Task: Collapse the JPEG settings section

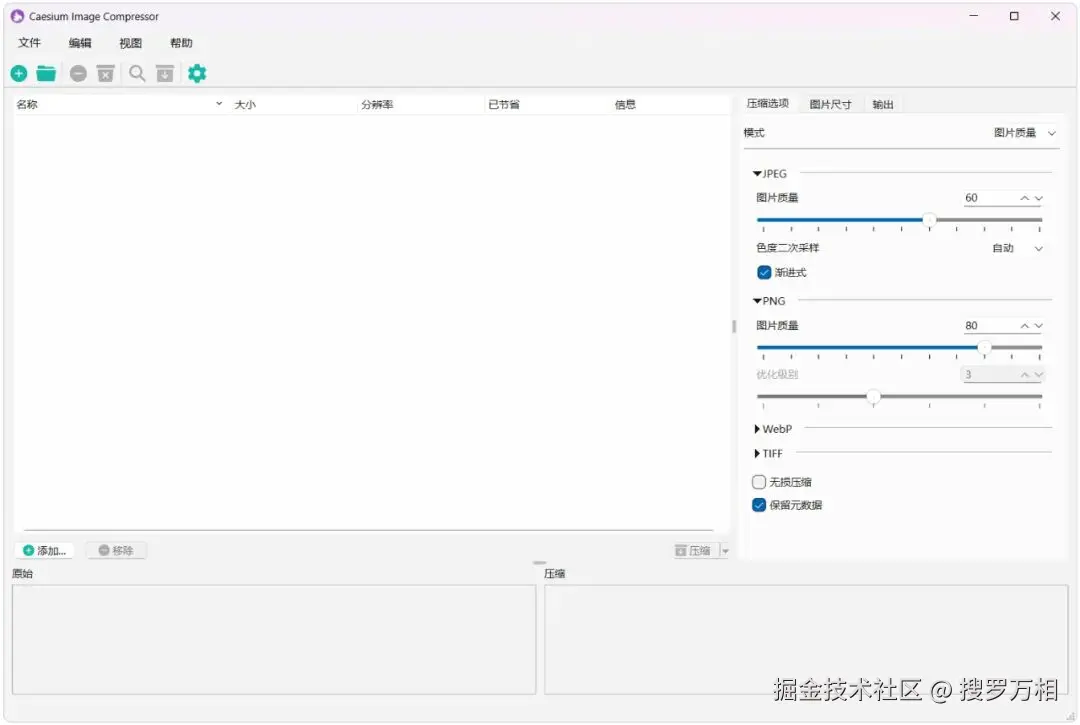Action: pyautogui.click(x=757, y=172)
